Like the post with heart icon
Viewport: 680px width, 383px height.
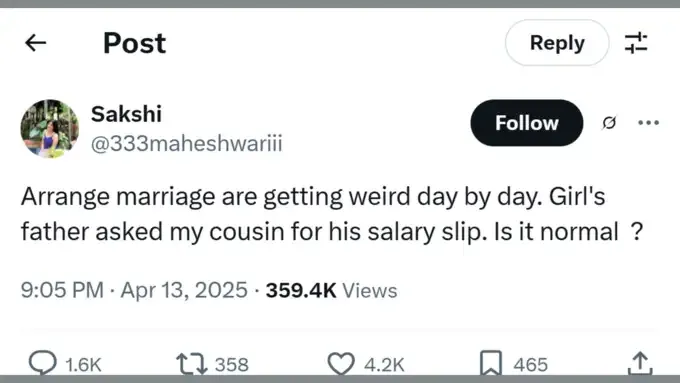pos(341,363)
